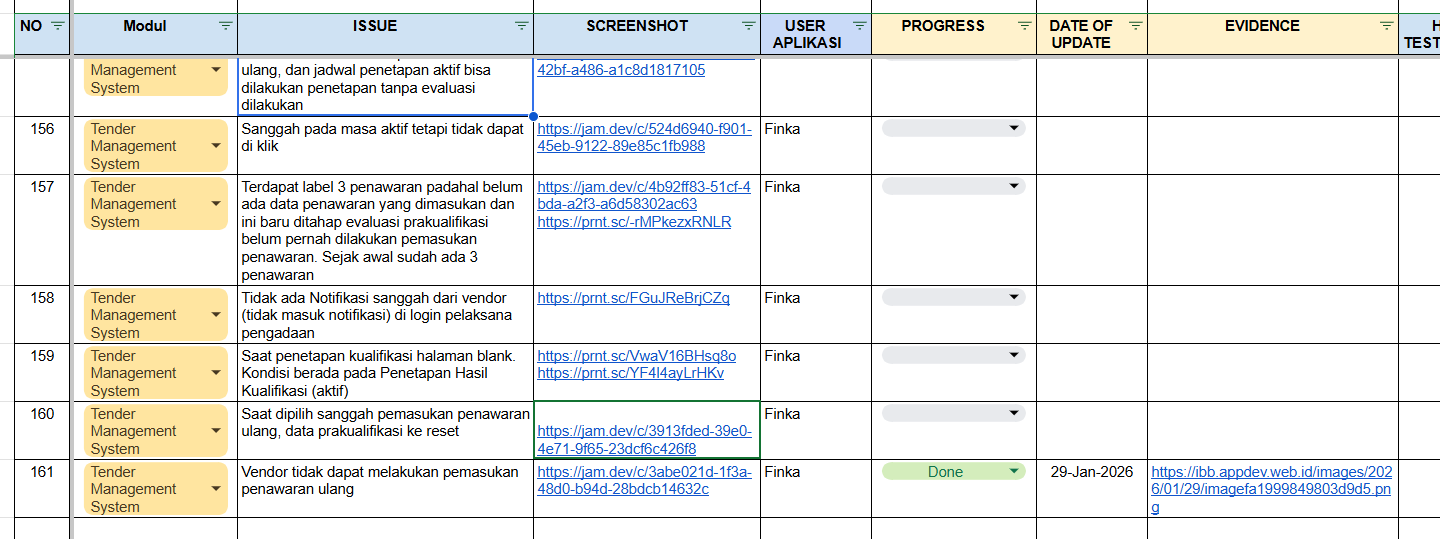
Task: Open the Modul column filter icon
Action: point(226,26)
